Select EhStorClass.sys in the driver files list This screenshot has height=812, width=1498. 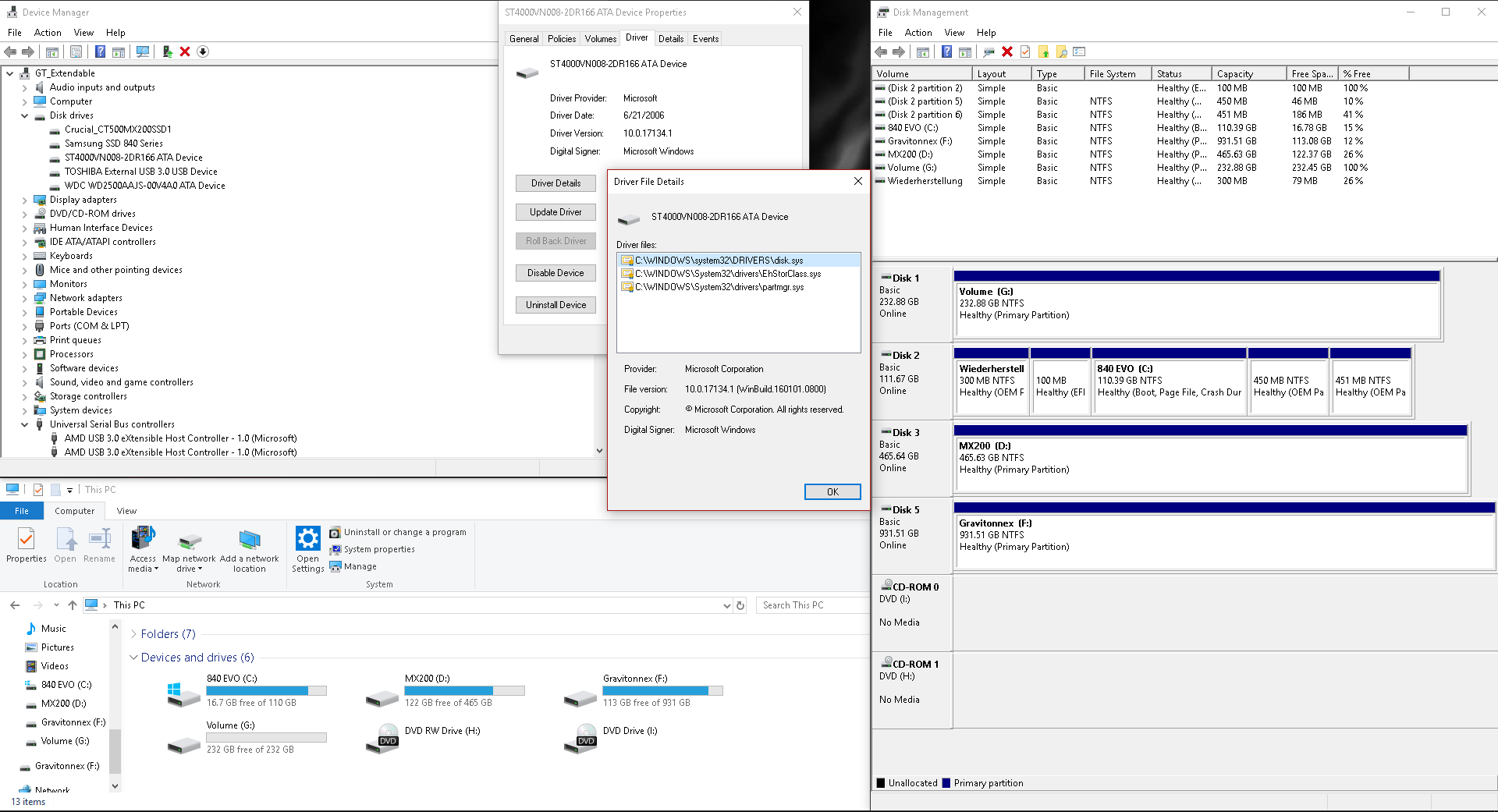coord(728,274)
